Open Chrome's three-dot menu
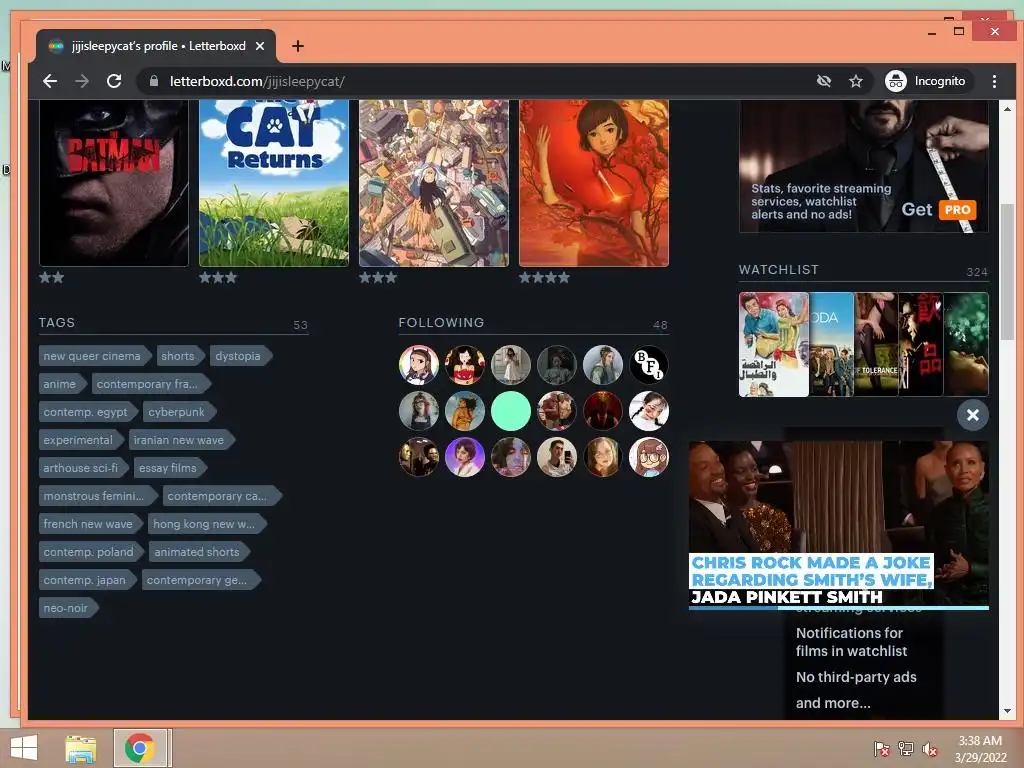Viewport: 1024px width, 768px height. point(994,81)
